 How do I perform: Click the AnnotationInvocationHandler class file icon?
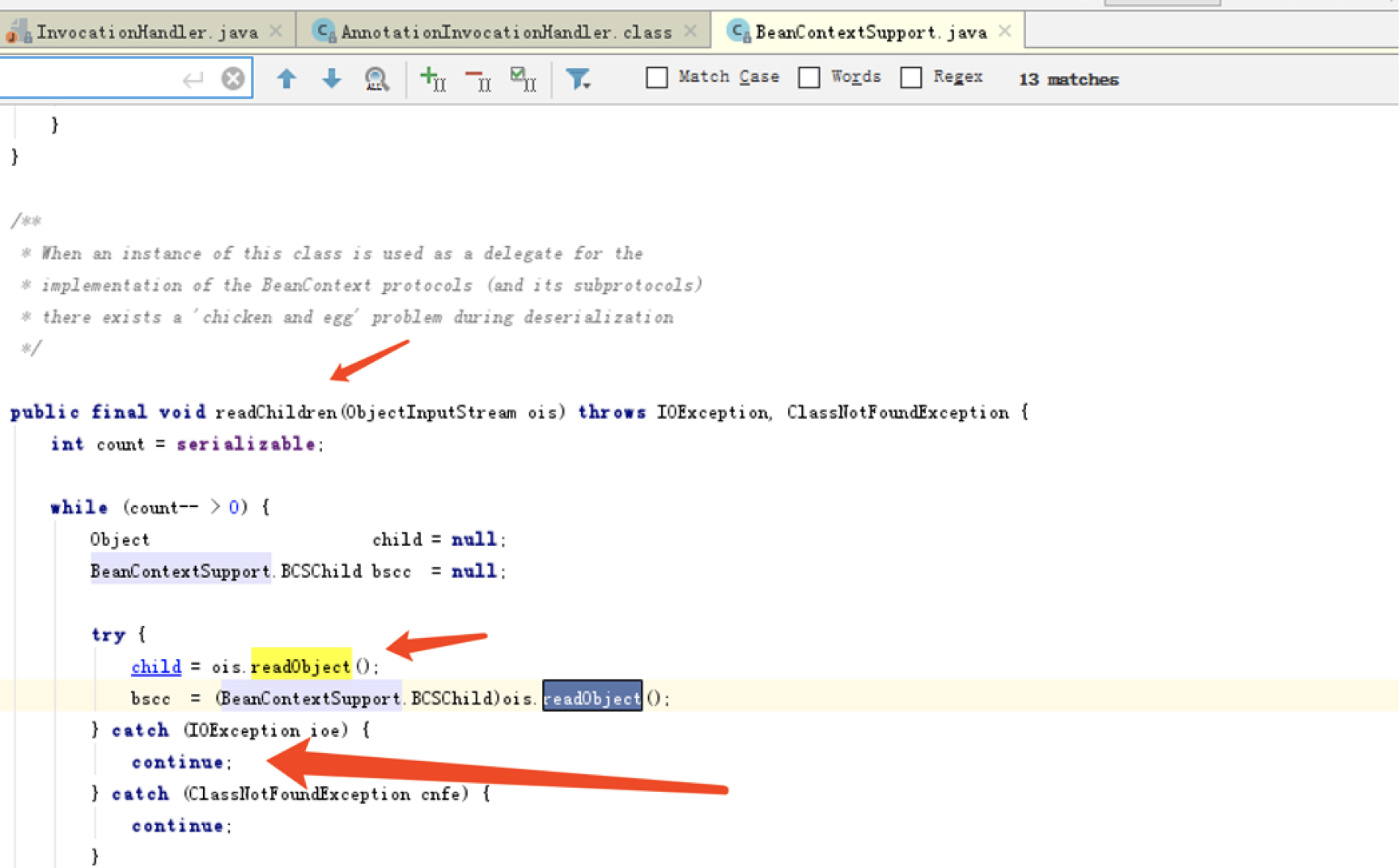pos(325,31)
